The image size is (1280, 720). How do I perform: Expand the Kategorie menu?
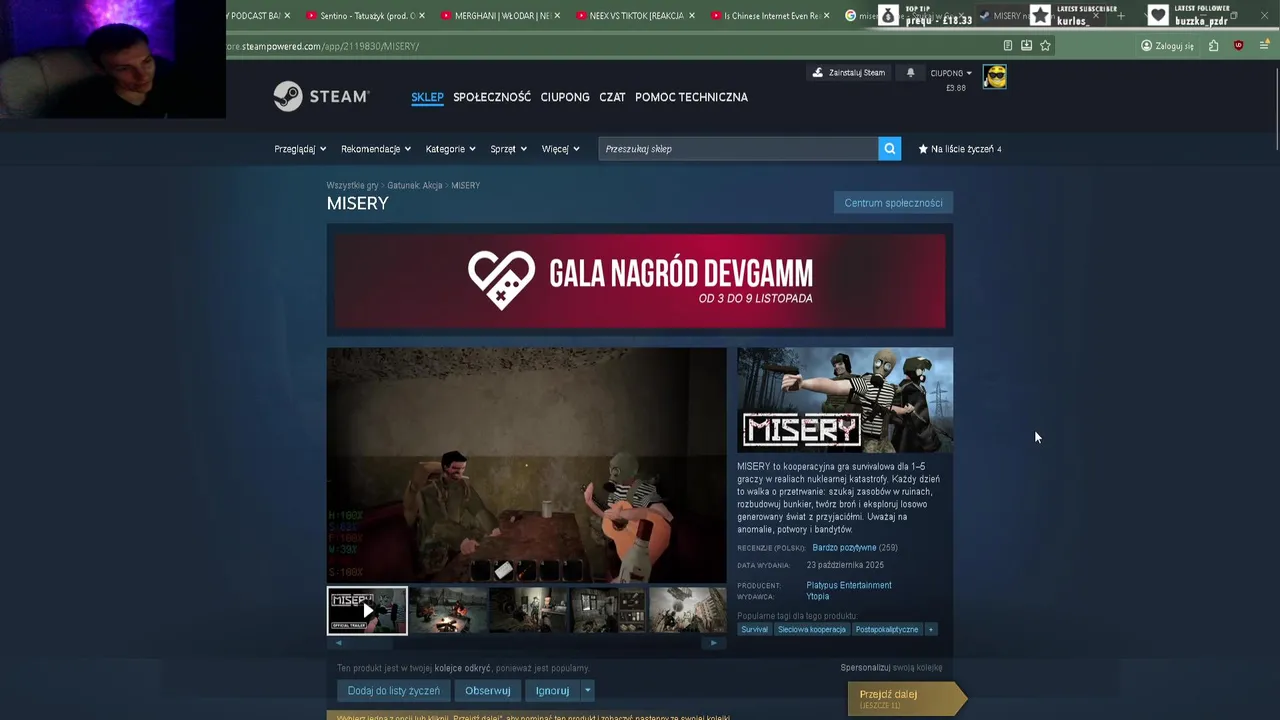click(x=450, y=149)
